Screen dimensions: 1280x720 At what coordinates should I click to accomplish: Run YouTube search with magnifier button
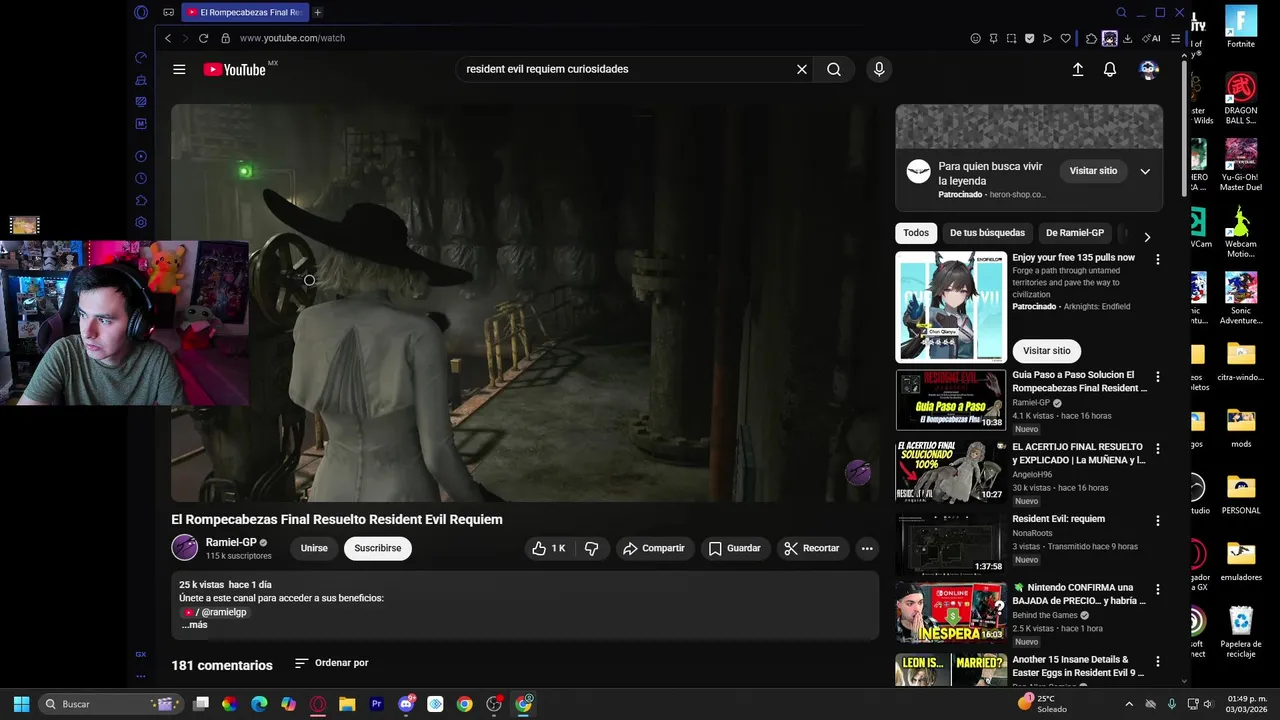coord(834,69)
